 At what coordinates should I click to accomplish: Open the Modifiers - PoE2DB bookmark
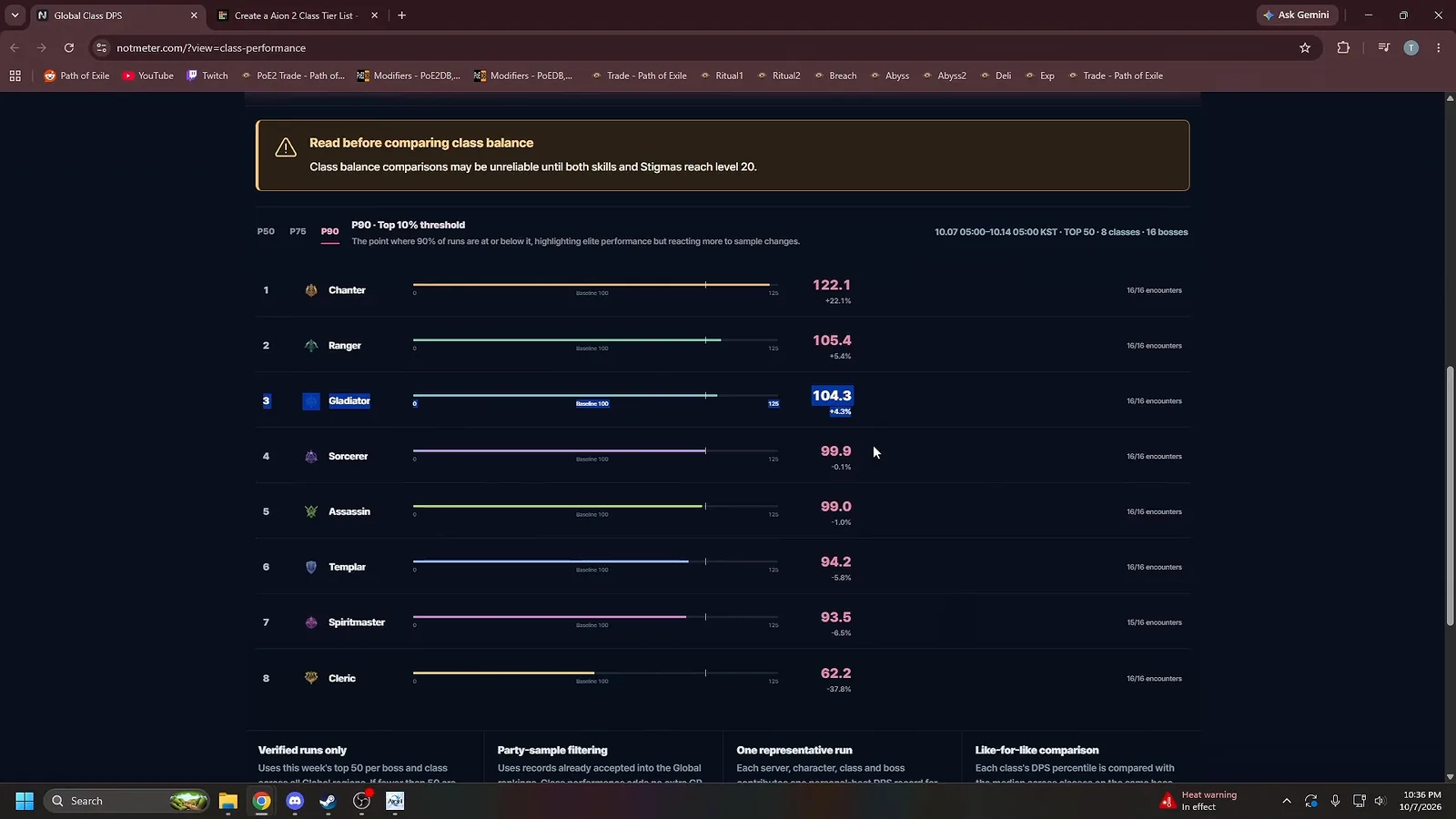[x=409, y=76]
